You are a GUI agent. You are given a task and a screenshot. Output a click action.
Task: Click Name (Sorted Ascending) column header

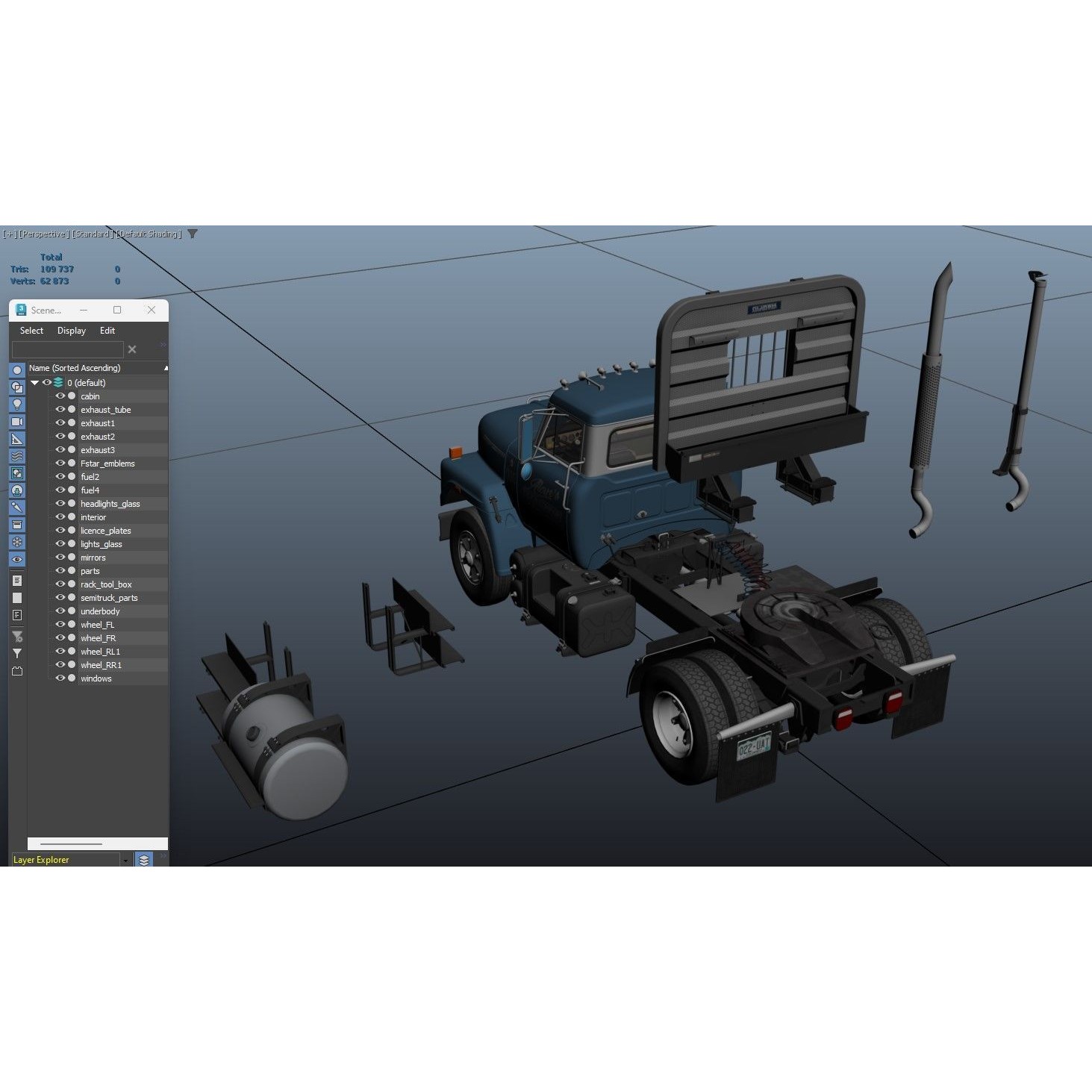75,368
